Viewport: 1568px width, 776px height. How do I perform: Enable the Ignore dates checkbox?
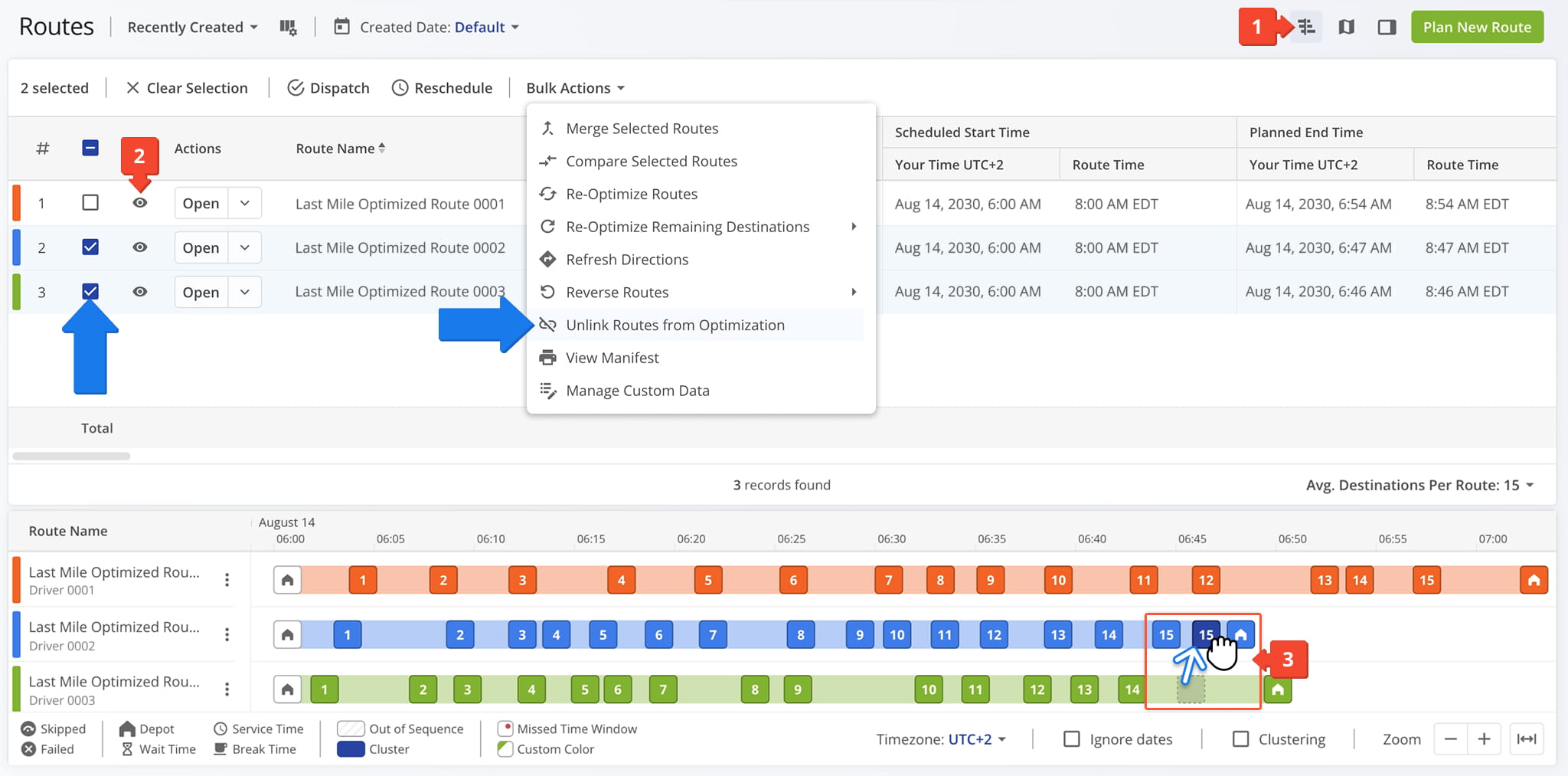pos(1072,739)
